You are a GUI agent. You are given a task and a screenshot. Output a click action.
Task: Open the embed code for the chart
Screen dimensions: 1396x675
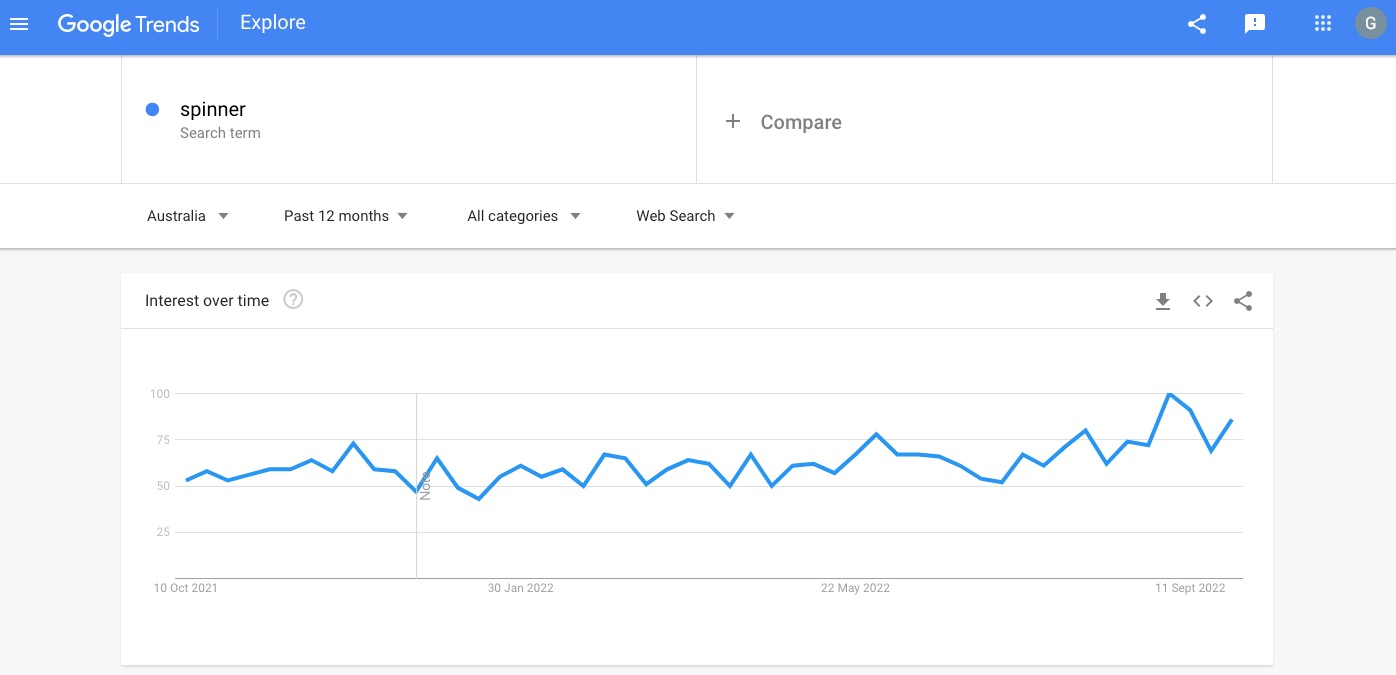click(1202, 300)
